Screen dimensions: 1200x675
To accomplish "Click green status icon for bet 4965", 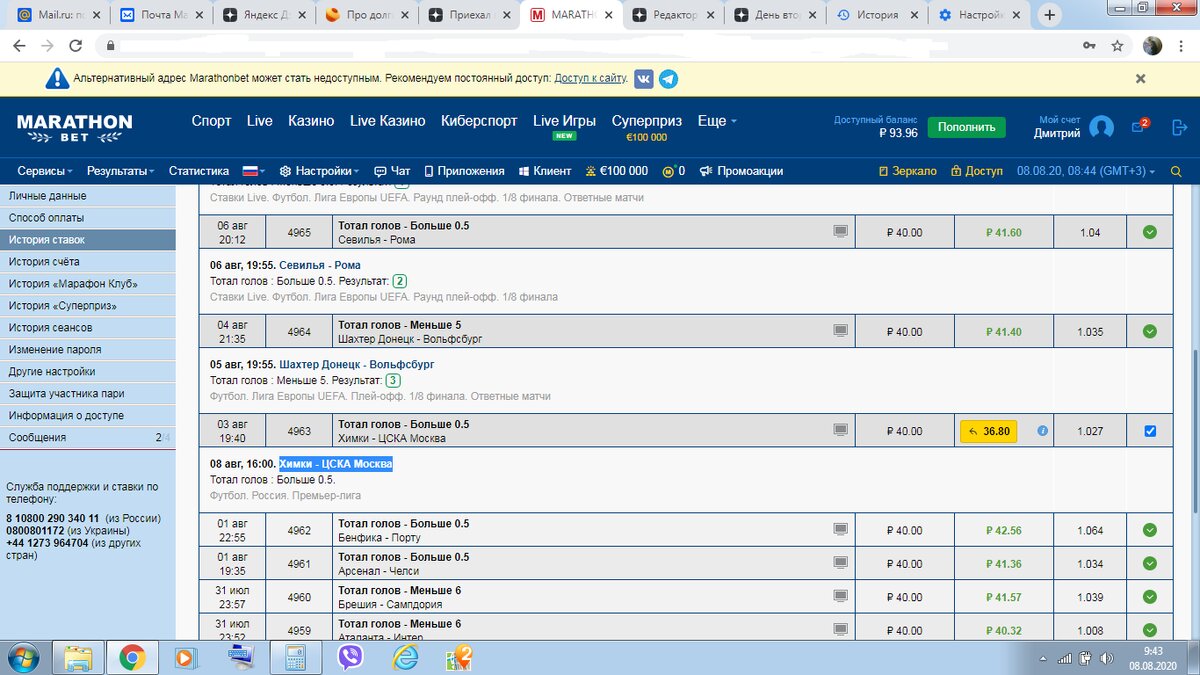I will [1150, 232].
